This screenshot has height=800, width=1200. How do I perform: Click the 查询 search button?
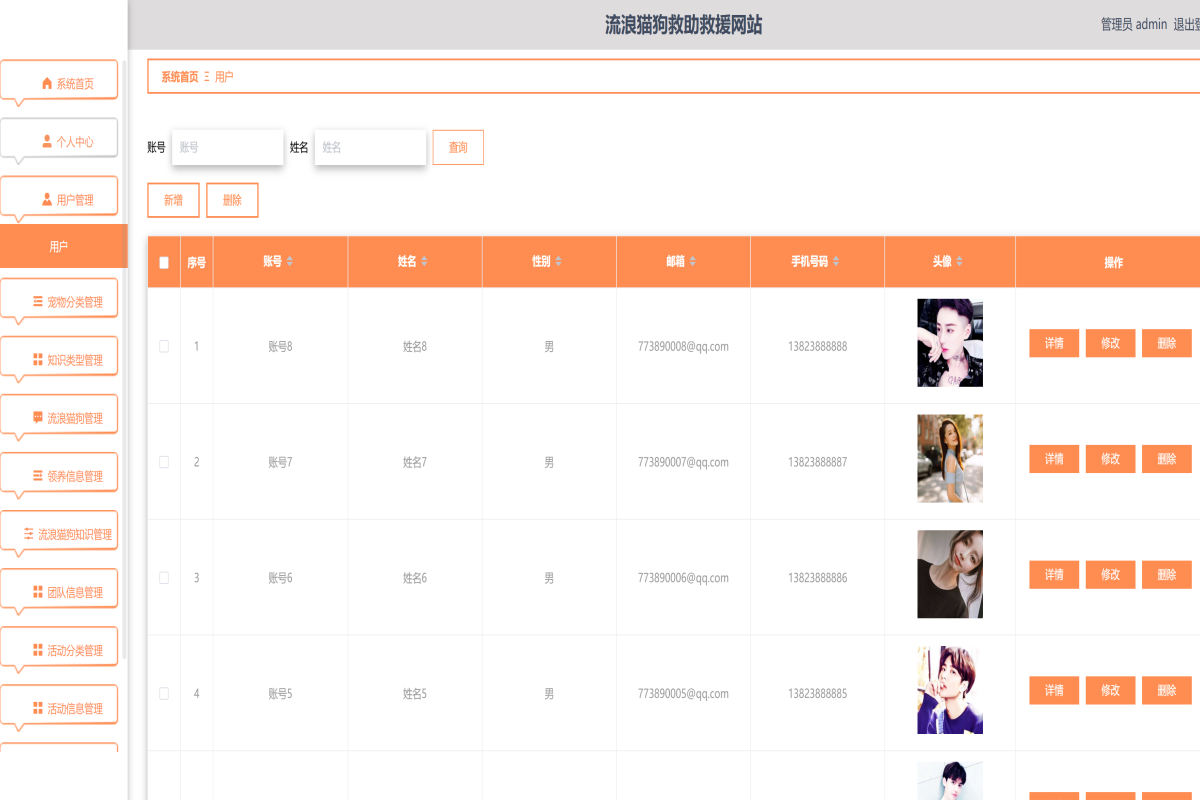458,147
